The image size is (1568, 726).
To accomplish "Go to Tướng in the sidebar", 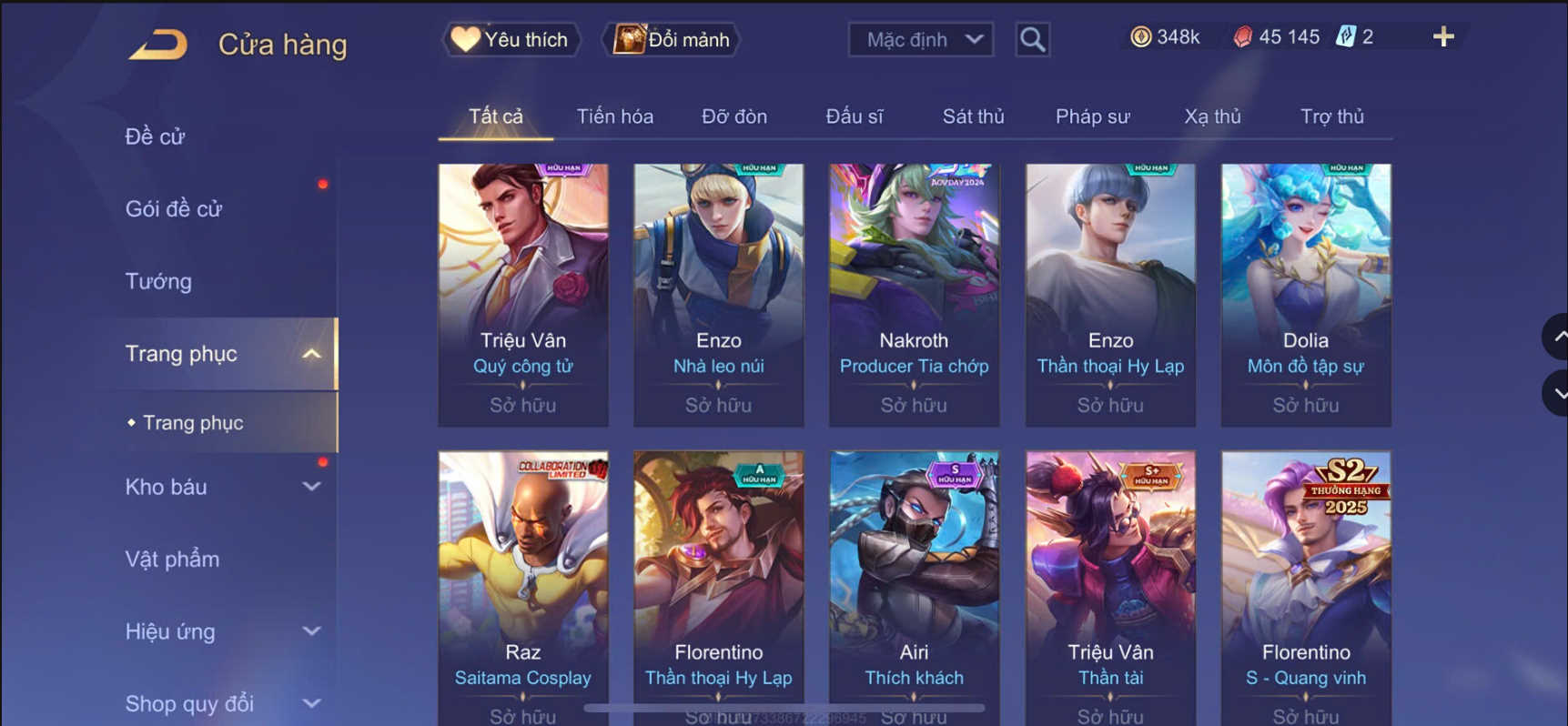I will (x=158, y=281).
